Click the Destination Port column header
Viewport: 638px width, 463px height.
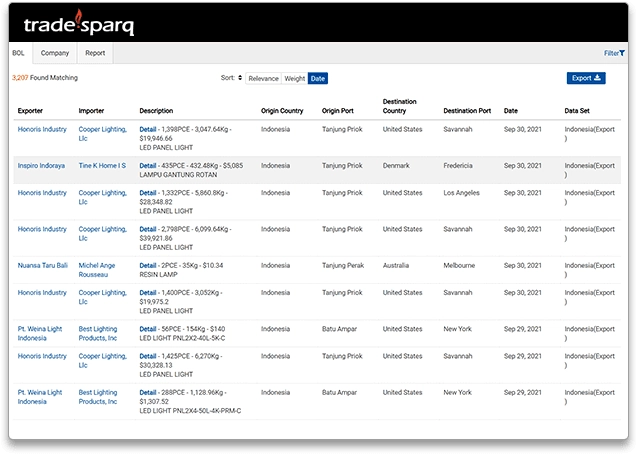coord(467,111)
